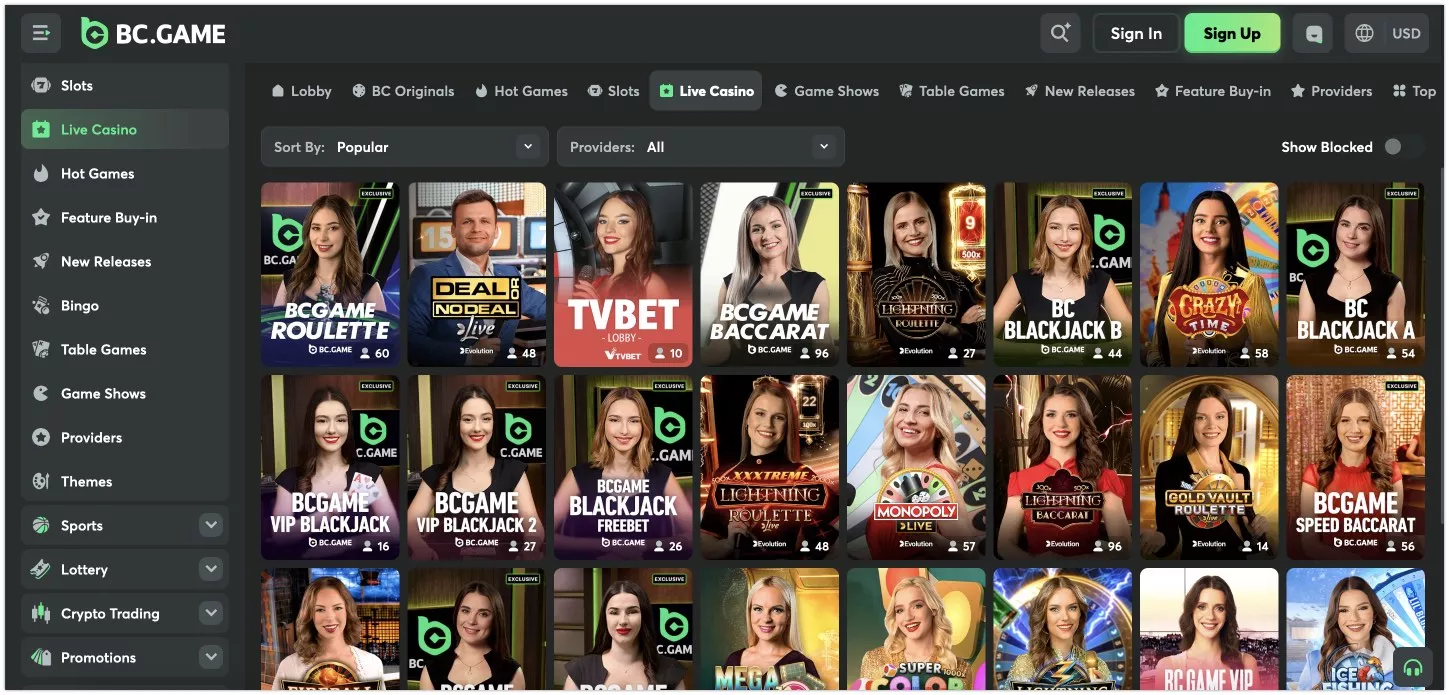Open the Monopoly Live game tile

click(916, 467)
